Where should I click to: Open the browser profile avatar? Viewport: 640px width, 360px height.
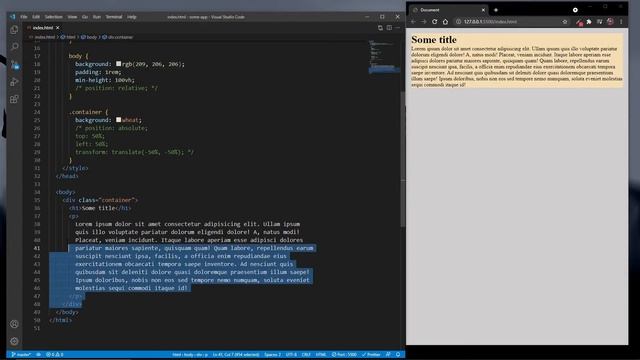click(610, 22)
